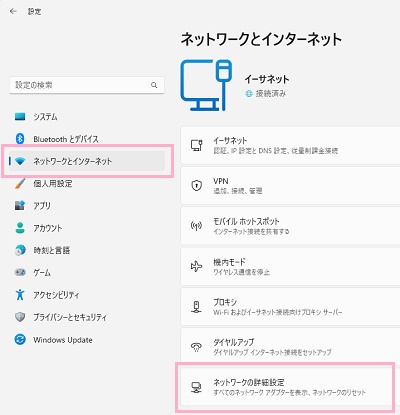Open 機内モード settings card
This screenshot has height=415, width=400.
[x=290, y=266]
